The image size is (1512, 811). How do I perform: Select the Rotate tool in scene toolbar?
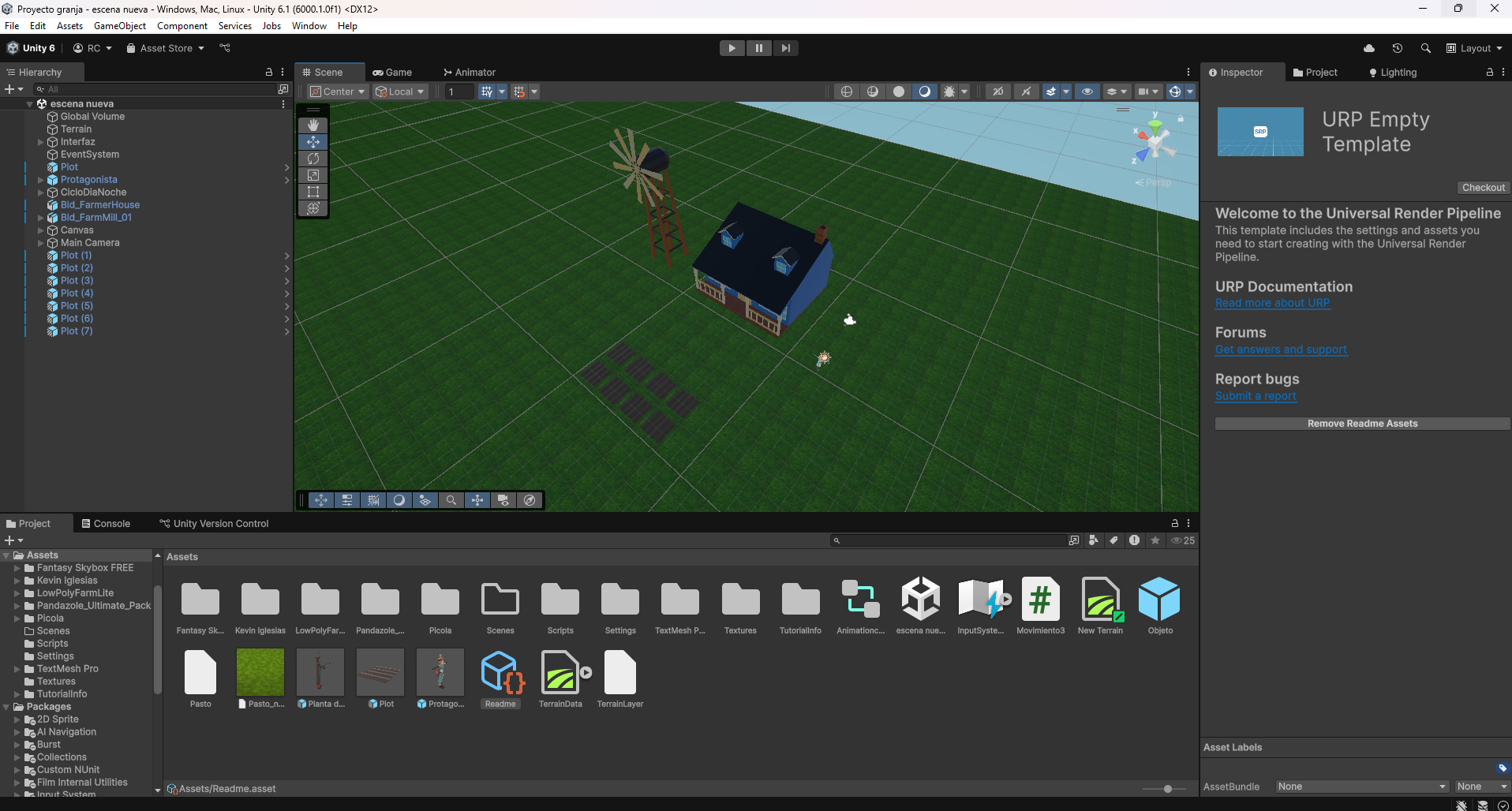pyautogui.click(x=313, y=159)
